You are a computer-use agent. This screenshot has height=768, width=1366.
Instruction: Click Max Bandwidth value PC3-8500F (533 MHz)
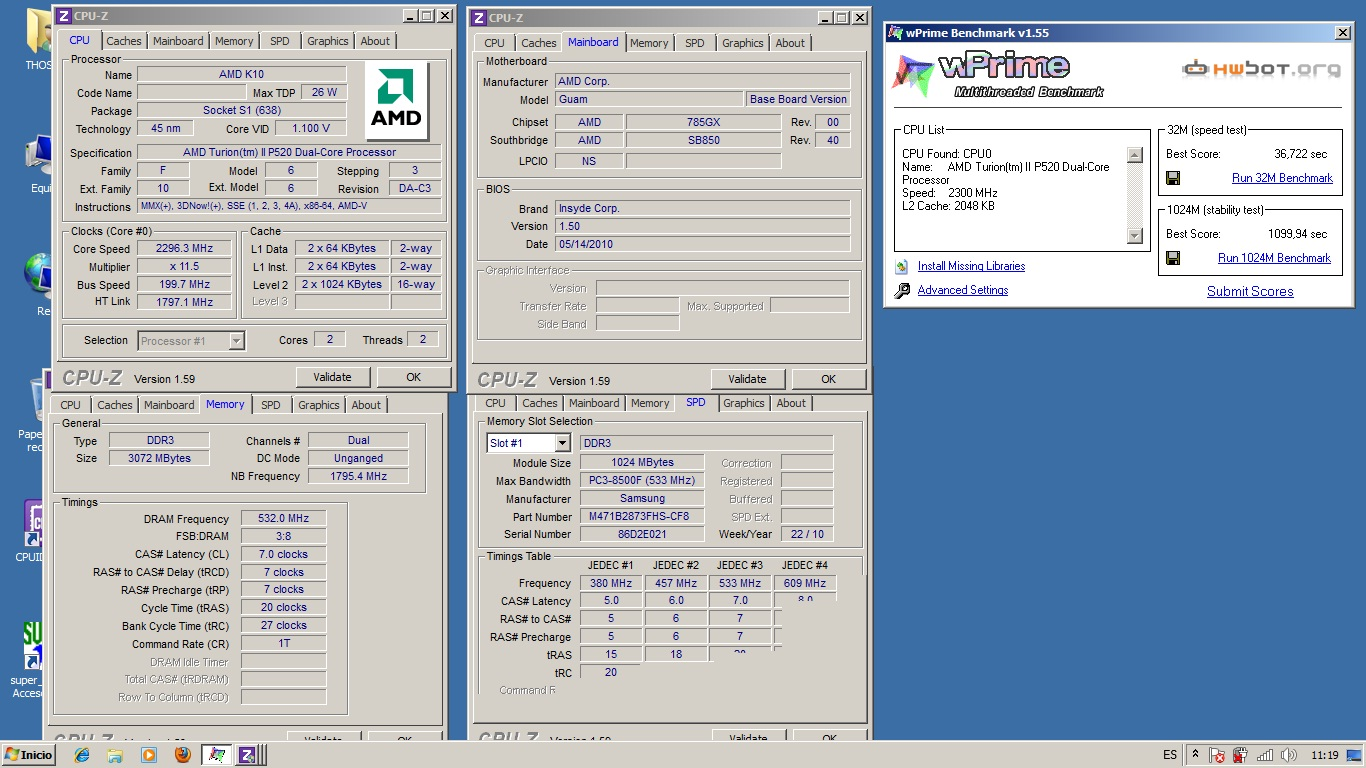642,481
